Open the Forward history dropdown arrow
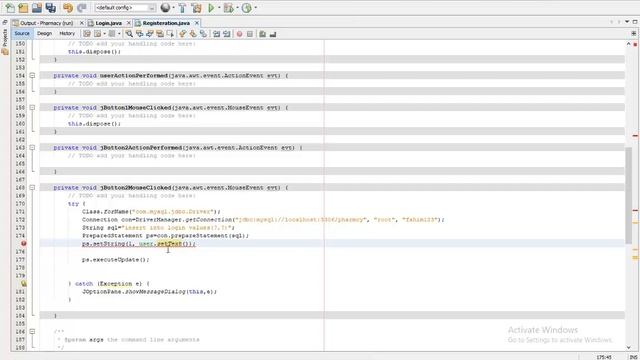Screen dimensions: 640x360 119,34
